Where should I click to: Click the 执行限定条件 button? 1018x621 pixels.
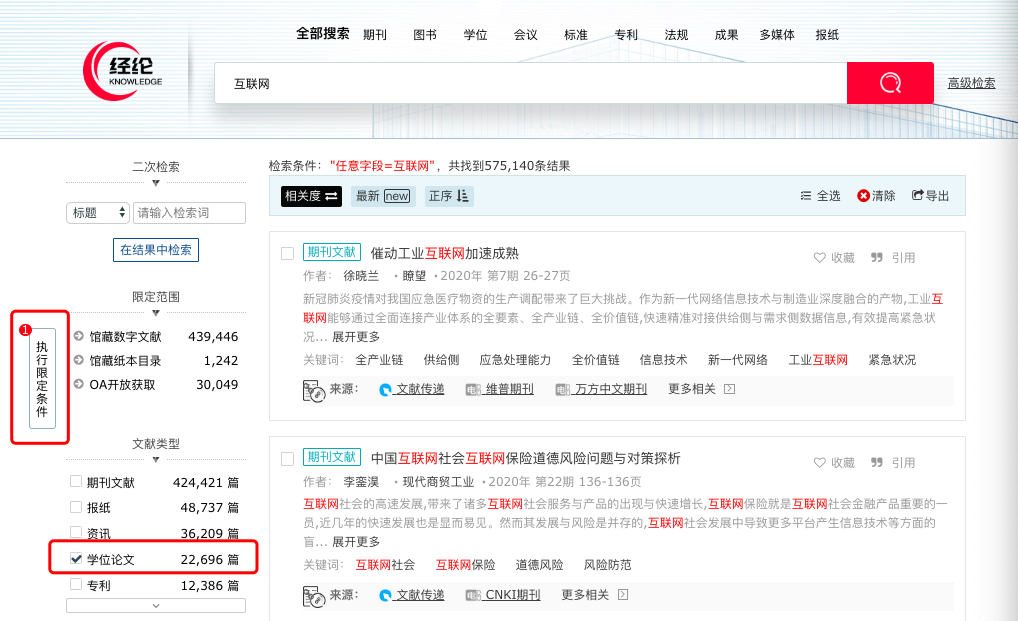click(x=41, y=378)
